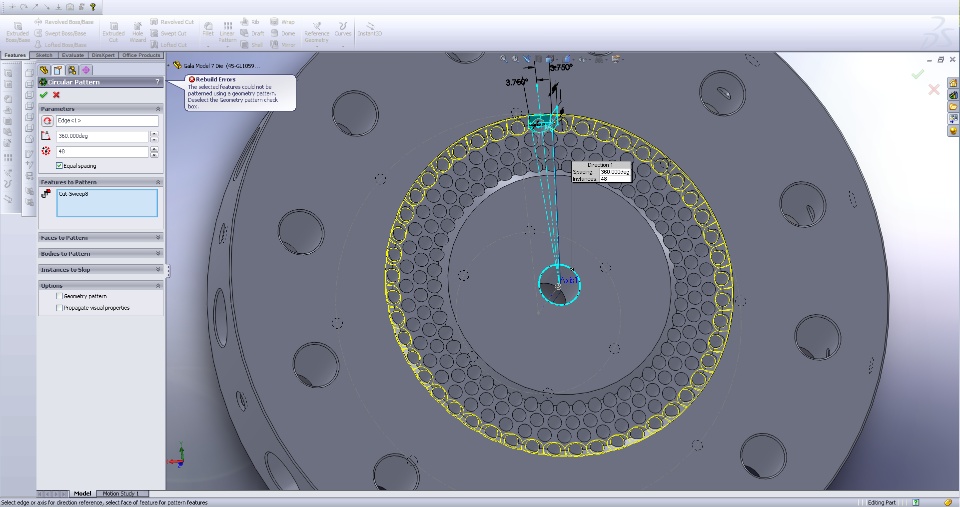Select the Model tab at the bottom
This screenshot has width=960, height=507.
82,494
